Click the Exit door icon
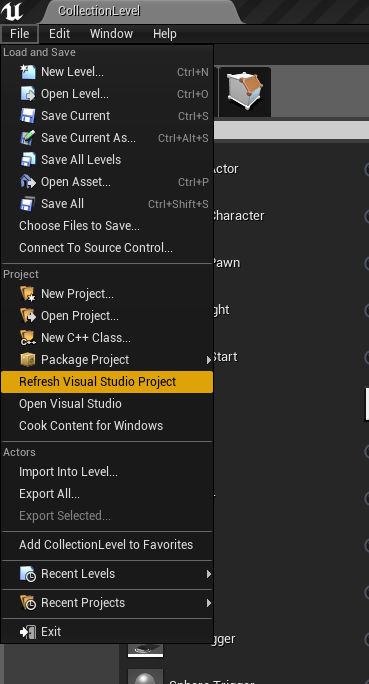Screen dimensions: 369x684 [28, 632]
